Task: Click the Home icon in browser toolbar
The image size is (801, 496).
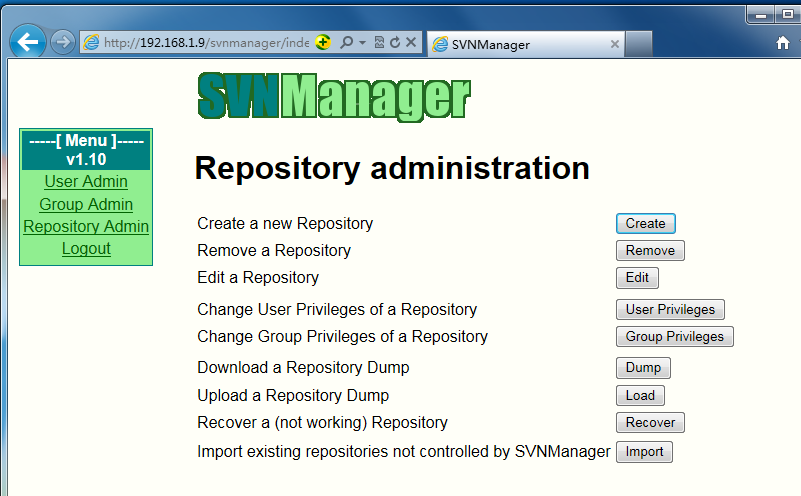Action: (783, 43)
